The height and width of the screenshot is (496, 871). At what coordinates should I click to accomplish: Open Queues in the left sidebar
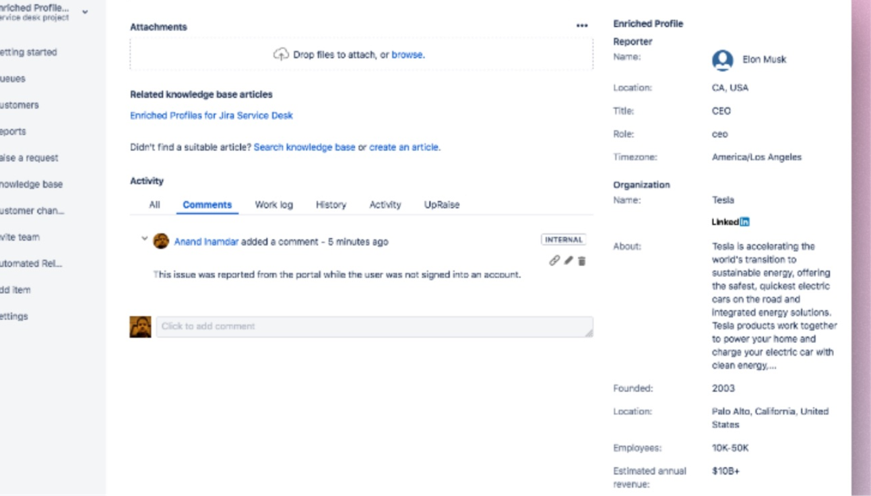point(14,79)
